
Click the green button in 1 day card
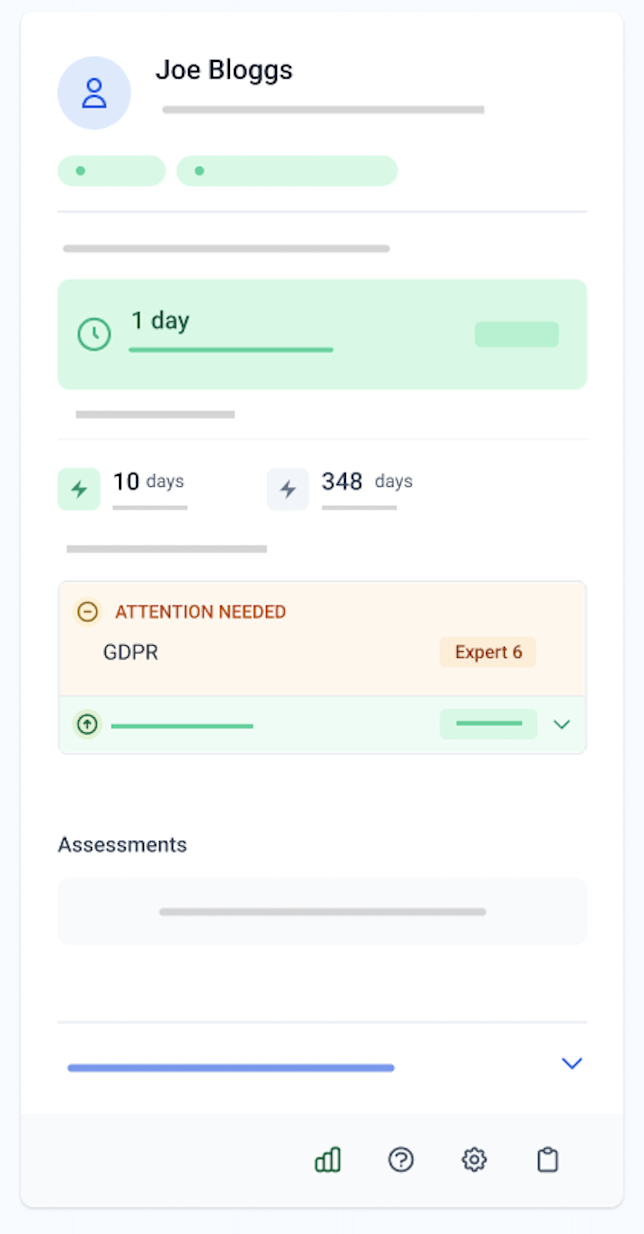pyautogui.click(x=517, y=334)
